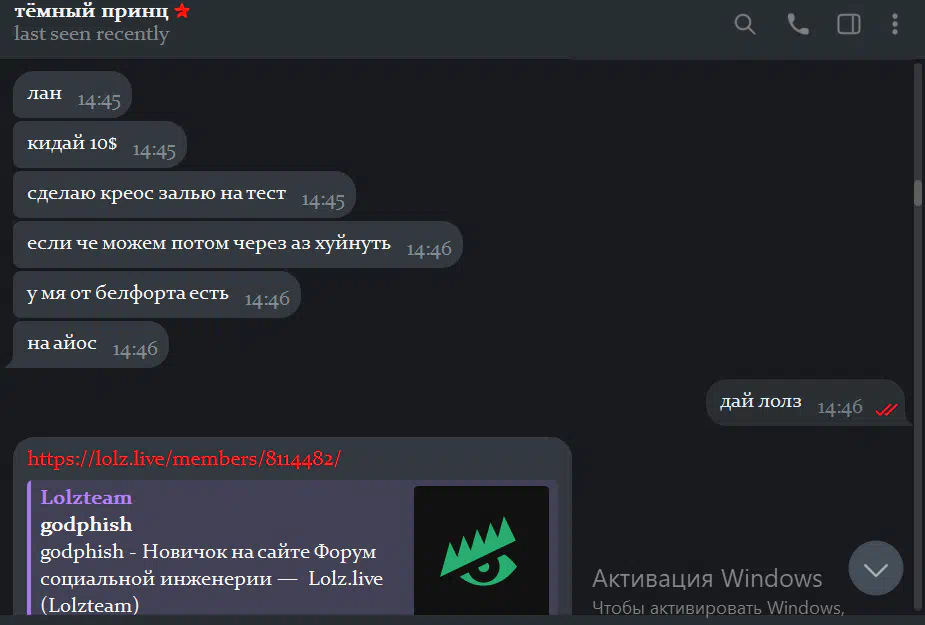Click the last seen recently status
The image size is (925, 625).
(x=91, y=34)
